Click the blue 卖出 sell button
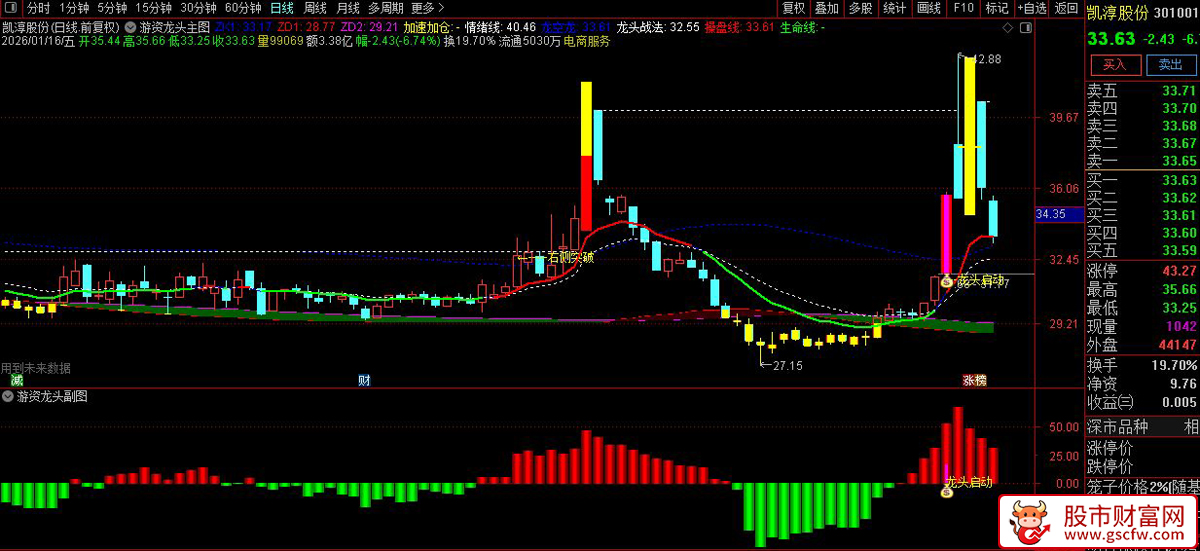 pos(1170,64)
